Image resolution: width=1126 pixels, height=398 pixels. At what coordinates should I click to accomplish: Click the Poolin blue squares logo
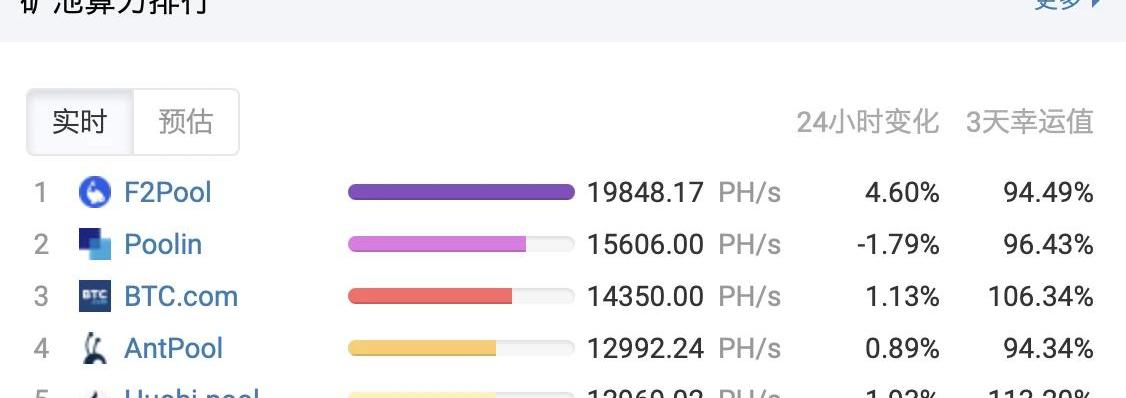(x=95, y=244)
